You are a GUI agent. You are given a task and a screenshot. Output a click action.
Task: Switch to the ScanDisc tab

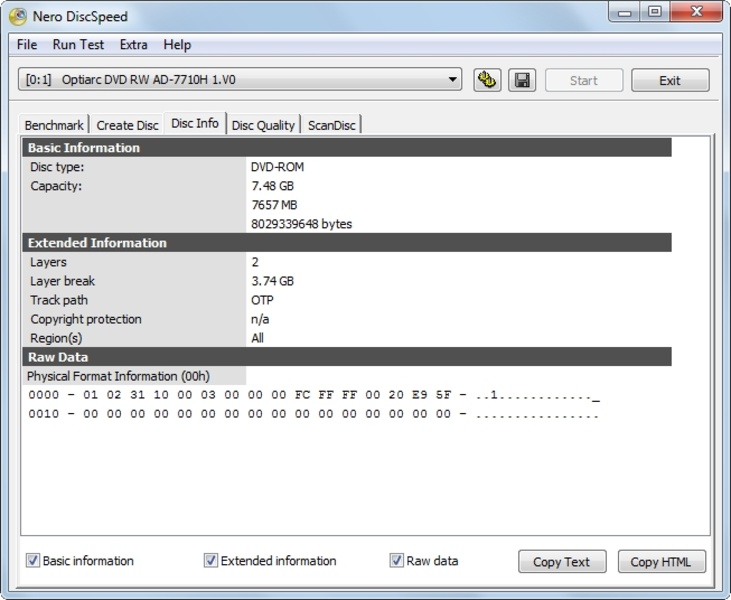pos(331,125)
